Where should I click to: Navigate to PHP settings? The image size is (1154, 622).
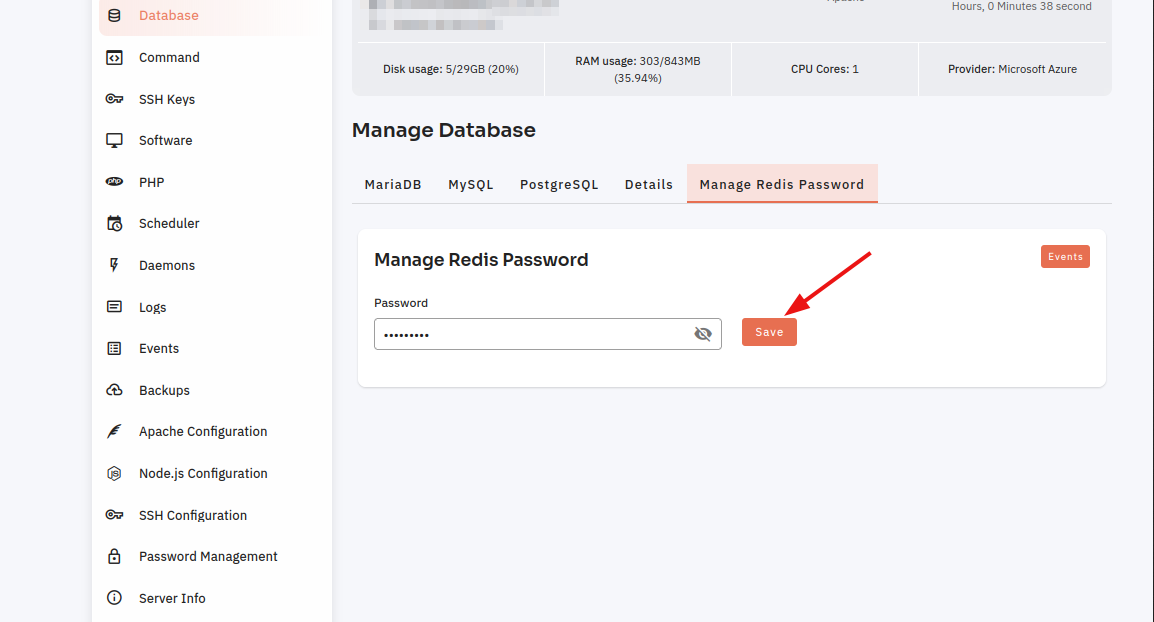coord(152,183)
